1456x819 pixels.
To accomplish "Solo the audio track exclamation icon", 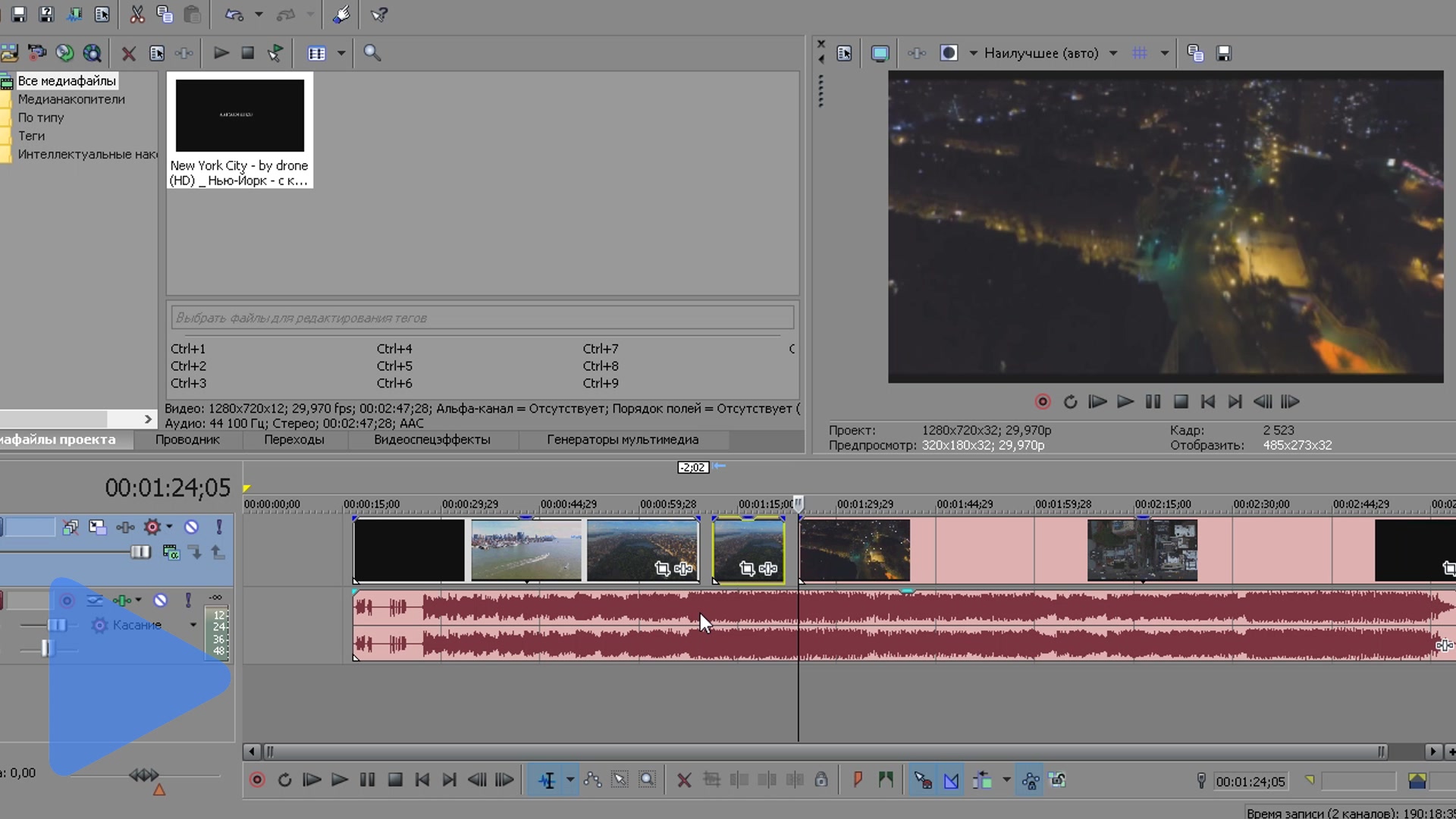I will (x=188, y=601).
